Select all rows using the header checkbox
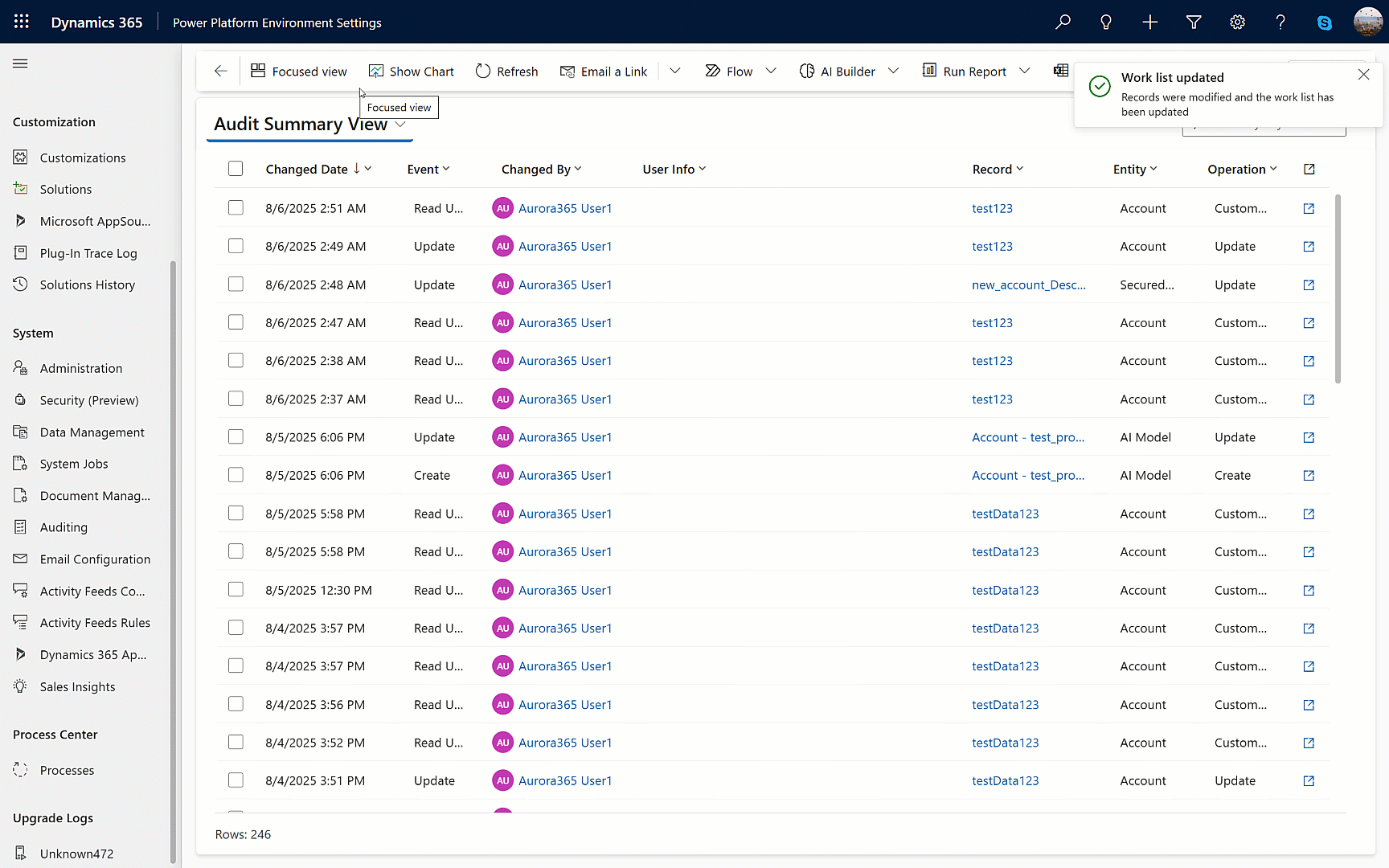Viewport: 1389px width, 868px height. click(x=236, y=169)
